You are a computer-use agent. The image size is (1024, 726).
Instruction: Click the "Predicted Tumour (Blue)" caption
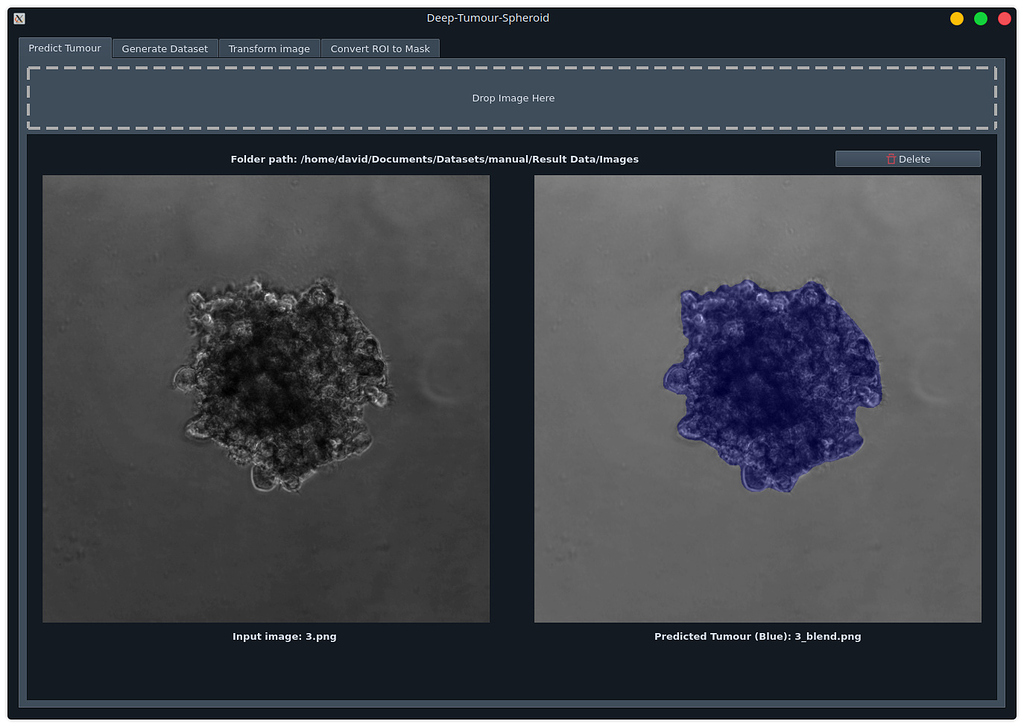(757, 636)
